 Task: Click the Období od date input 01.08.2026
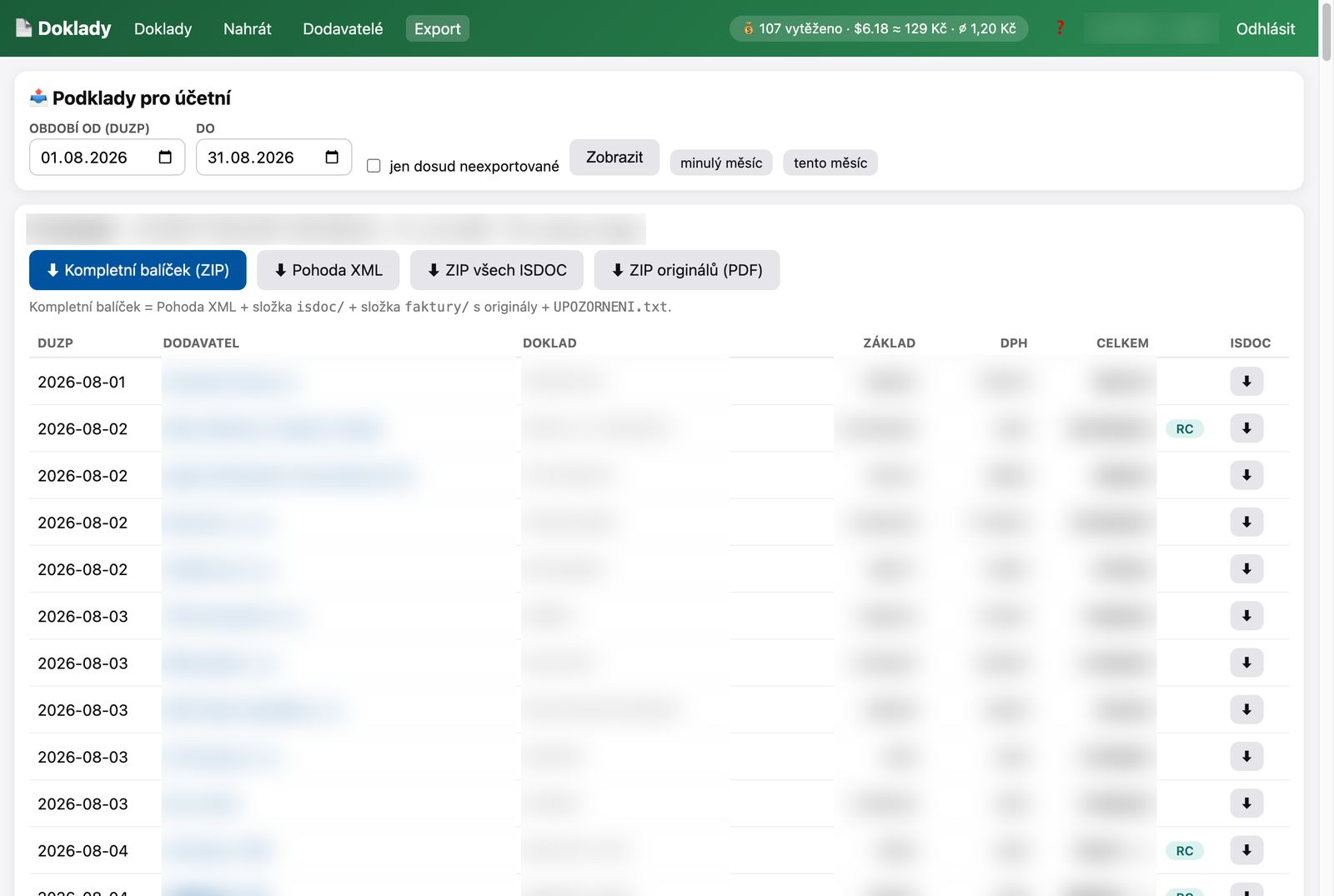107,158
